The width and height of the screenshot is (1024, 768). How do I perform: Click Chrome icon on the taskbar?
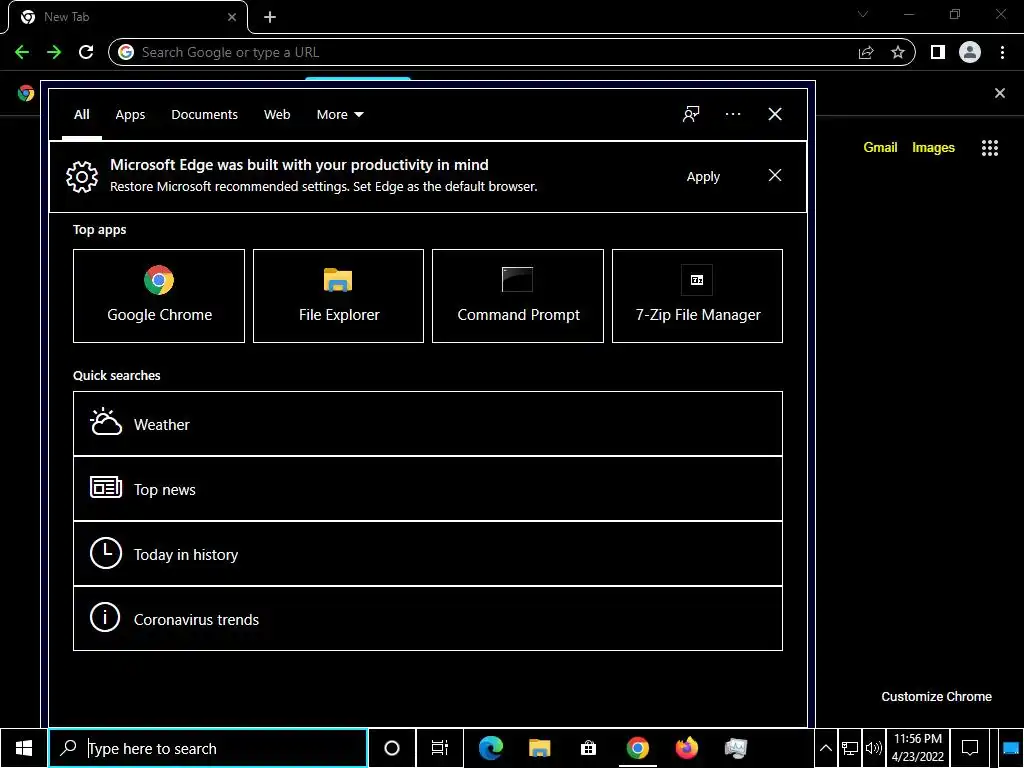pyautogui.click(x=637, y=748)
